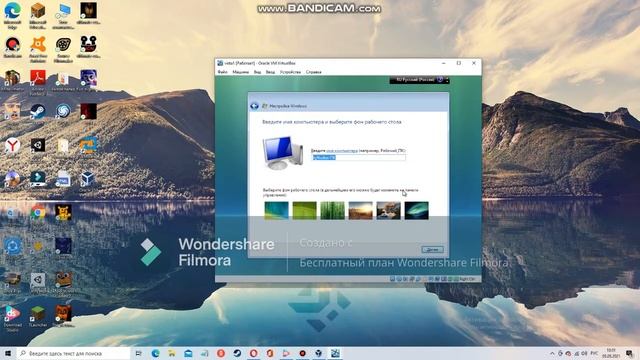Open VirtualBox cube desktop shortcut
The height and width of the screenshot is (360, 640).
click(x=87, y=179)
